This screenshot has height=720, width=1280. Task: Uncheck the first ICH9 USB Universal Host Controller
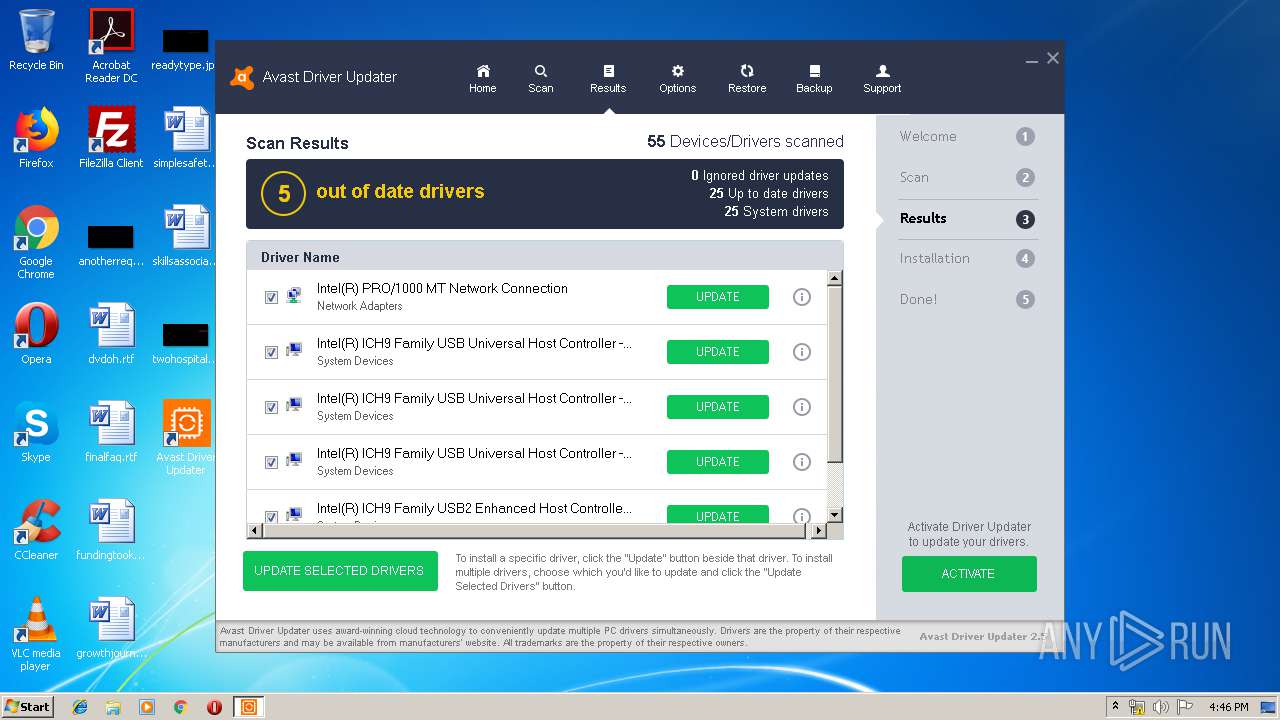pos(271,352)
